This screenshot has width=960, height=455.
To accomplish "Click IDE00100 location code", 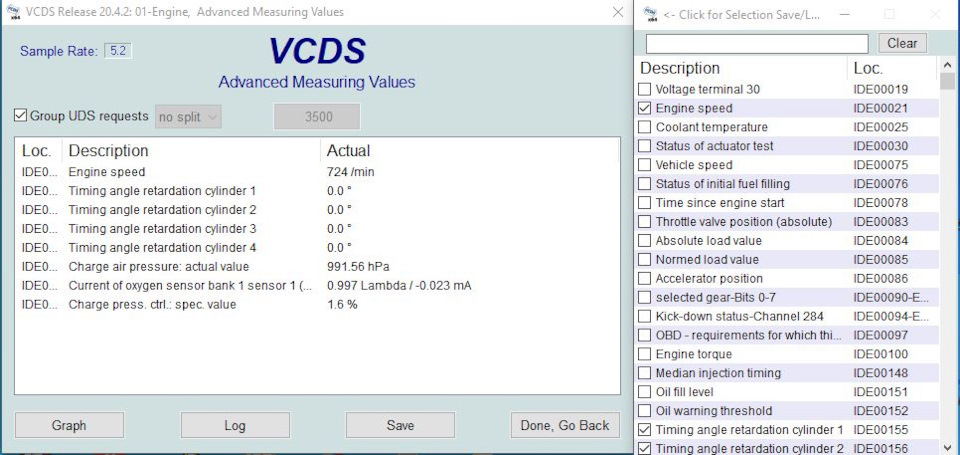I will click(x=880, y=354).
